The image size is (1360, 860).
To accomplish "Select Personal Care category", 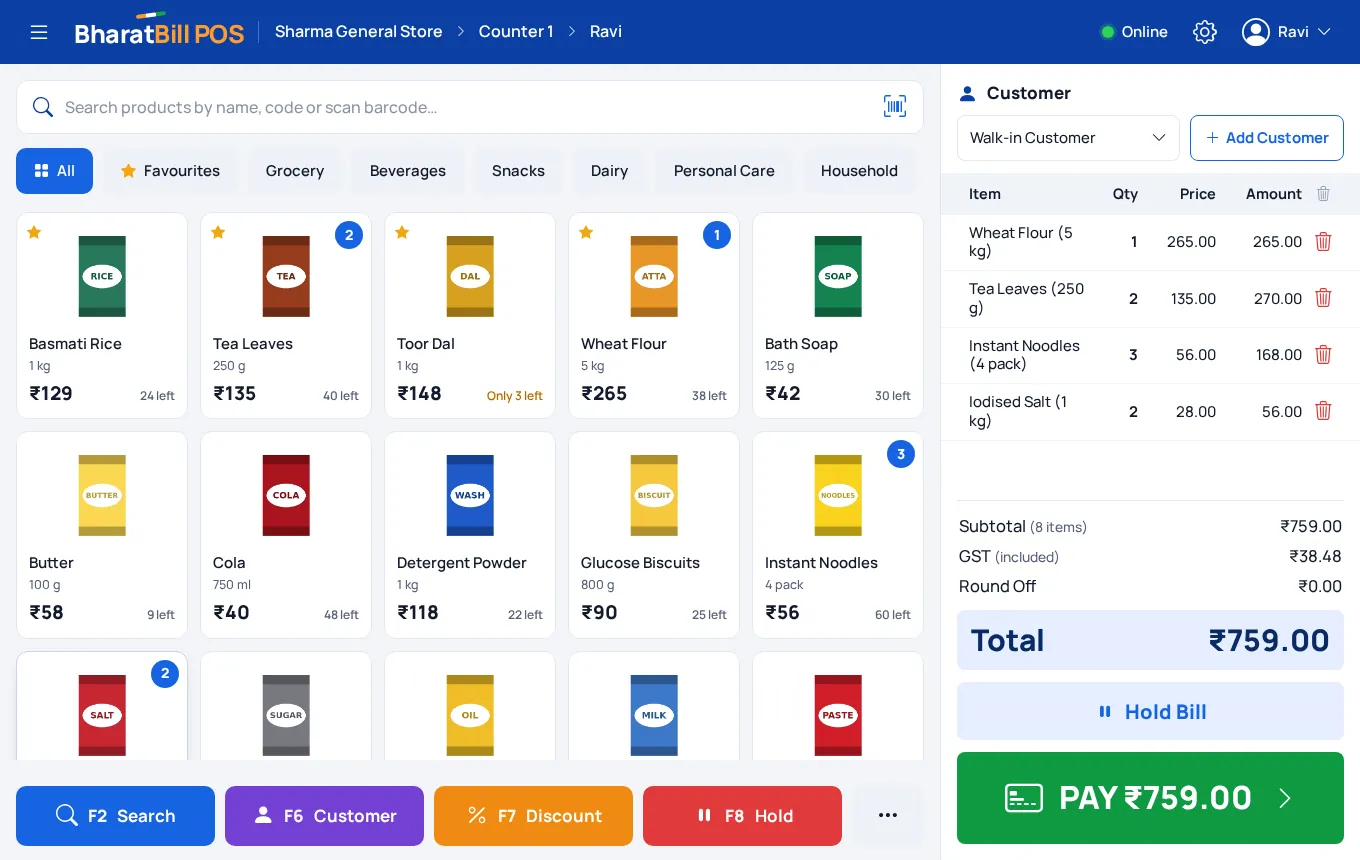I will coord(724,171).
